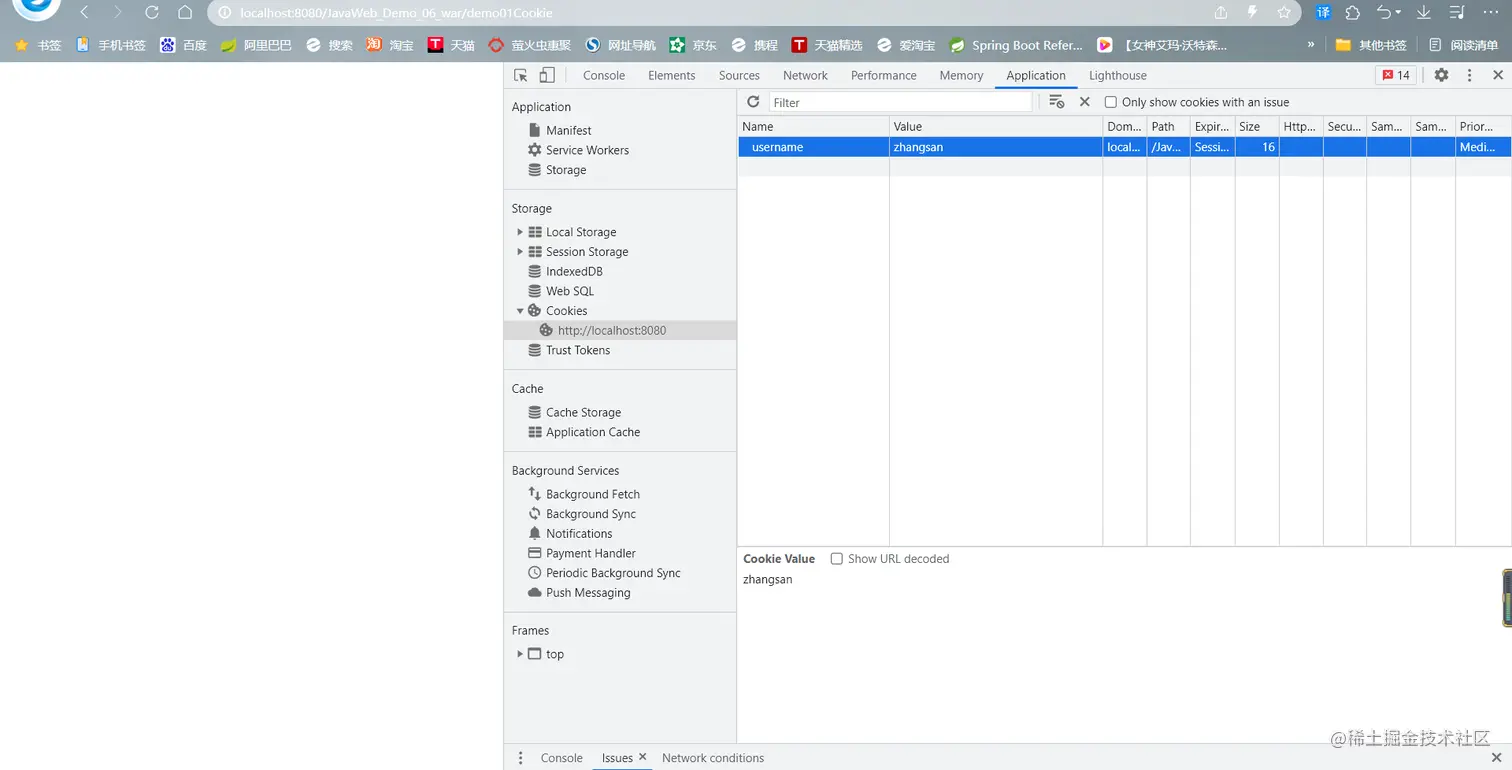Sort cookies by Path column header

click(x=1168, y=127)
